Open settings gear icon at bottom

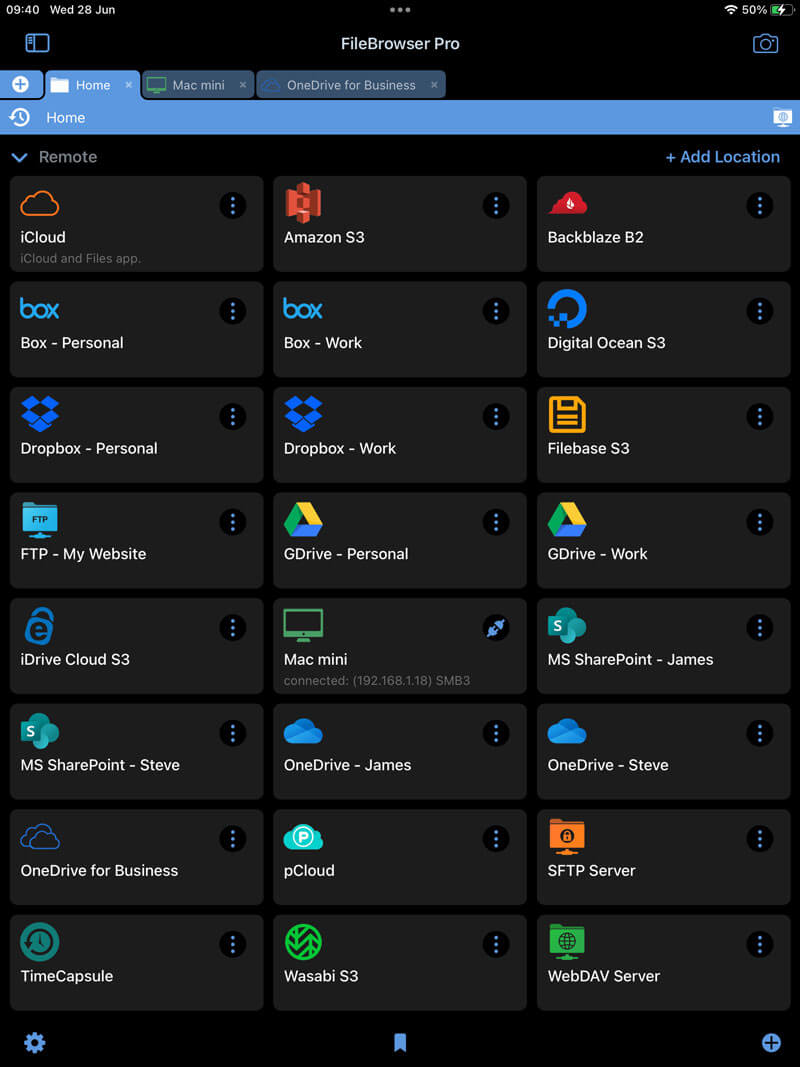[35, 1043]
